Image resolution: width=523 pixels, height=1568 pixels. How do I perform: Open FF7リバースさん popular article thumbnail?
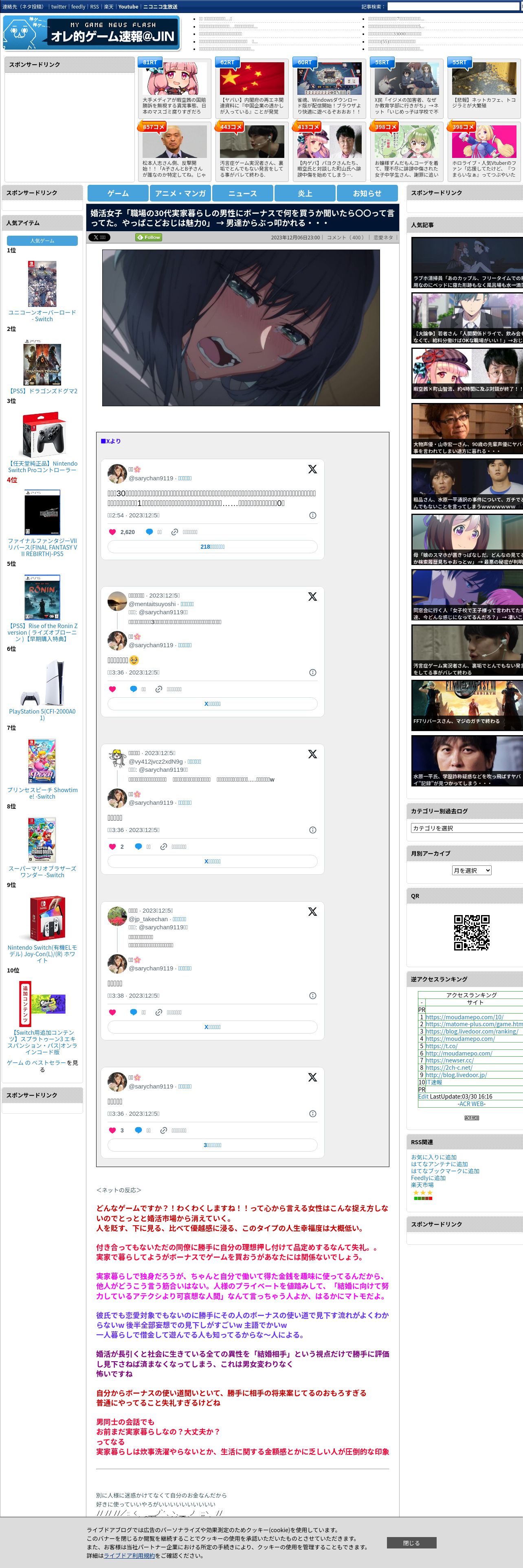467,705
